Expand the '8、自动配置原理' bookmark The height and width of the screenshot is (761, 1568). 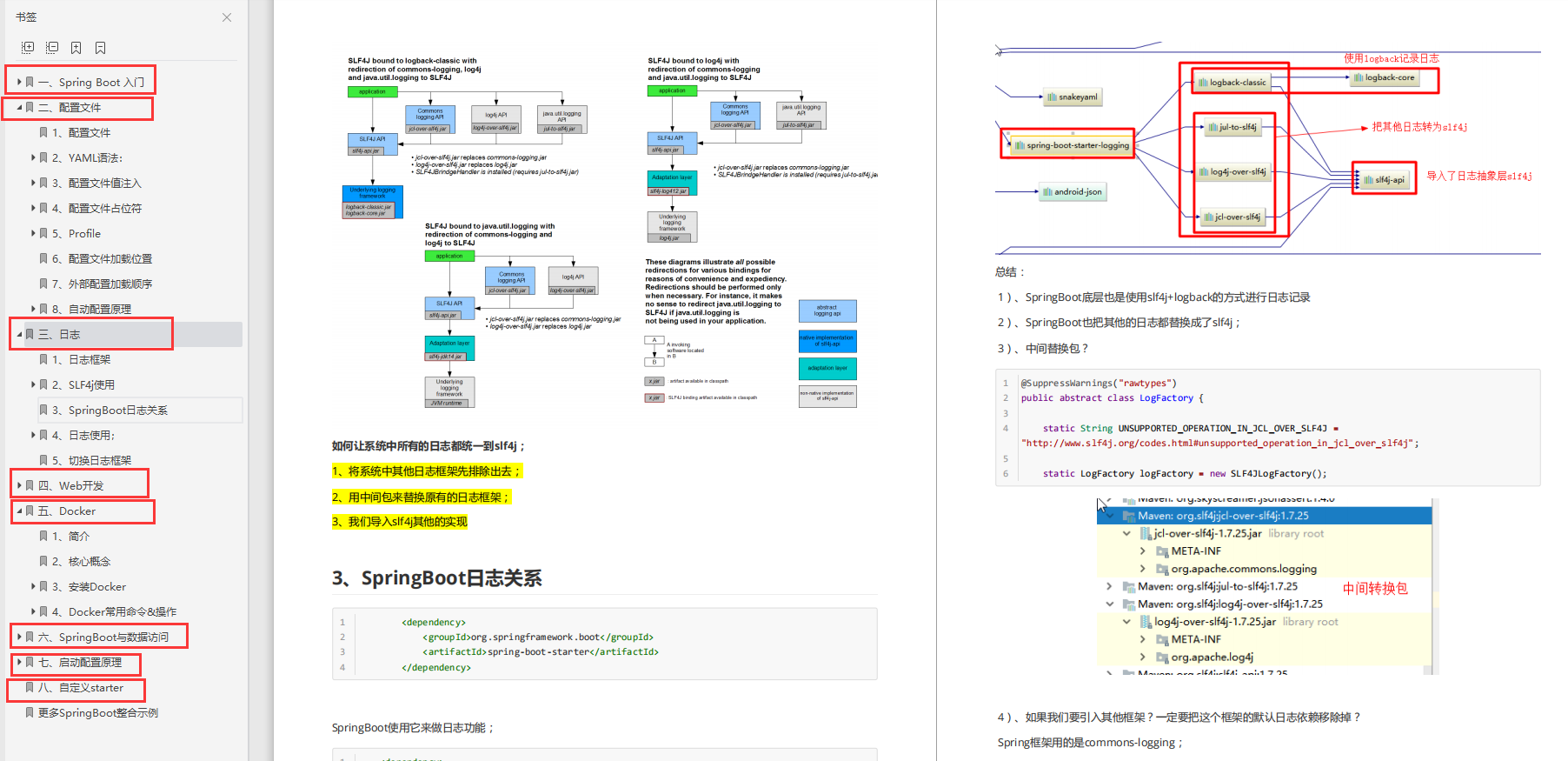click(33, 310)
